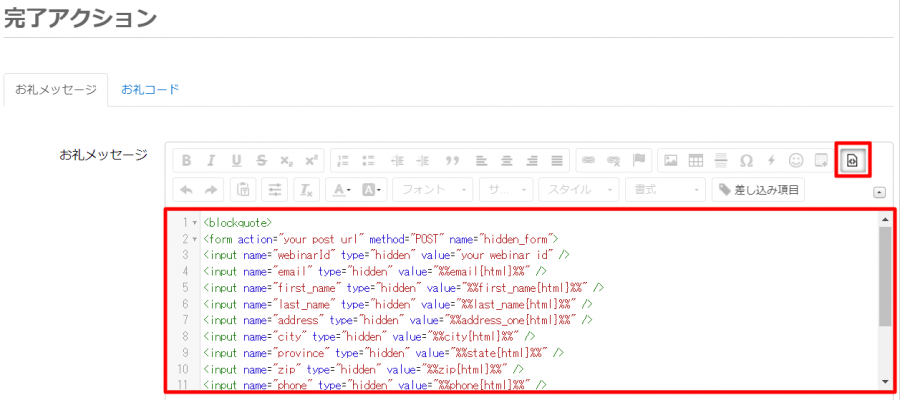Align text to the left
The height and width of the screenshot is (400, 900).
482,161
